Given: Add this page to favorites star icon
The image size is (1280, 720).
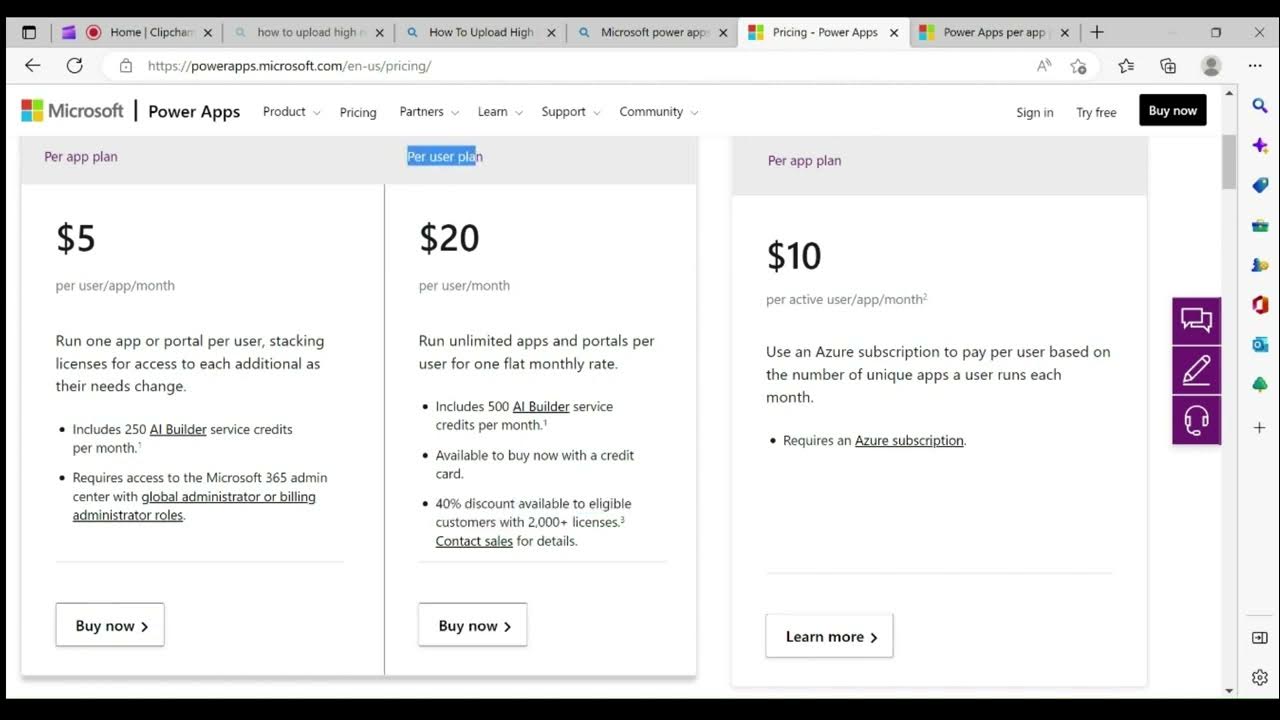Looking at the screenshot, I should tap(1078, 66).
